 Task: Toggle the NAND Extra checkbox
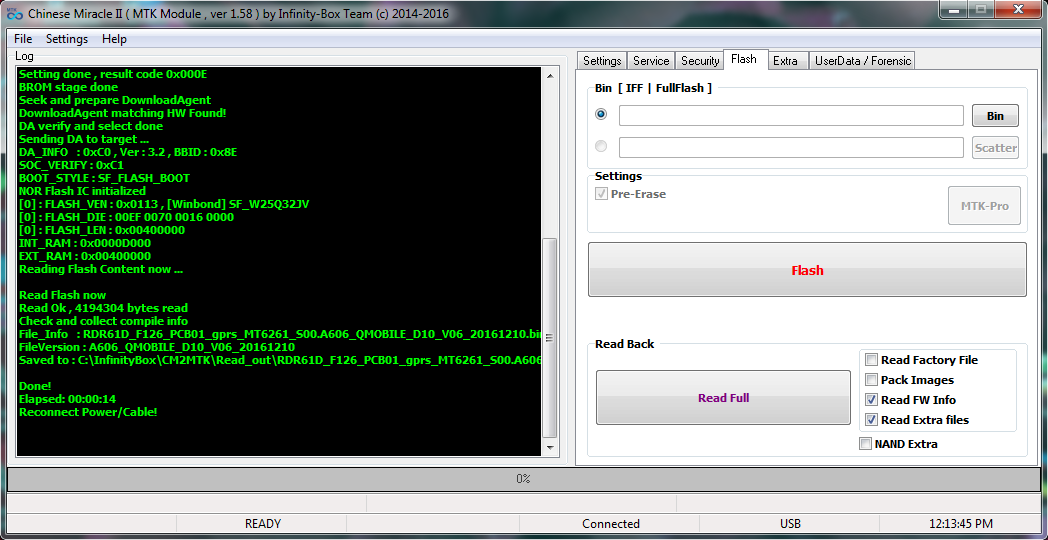(865, 444)
